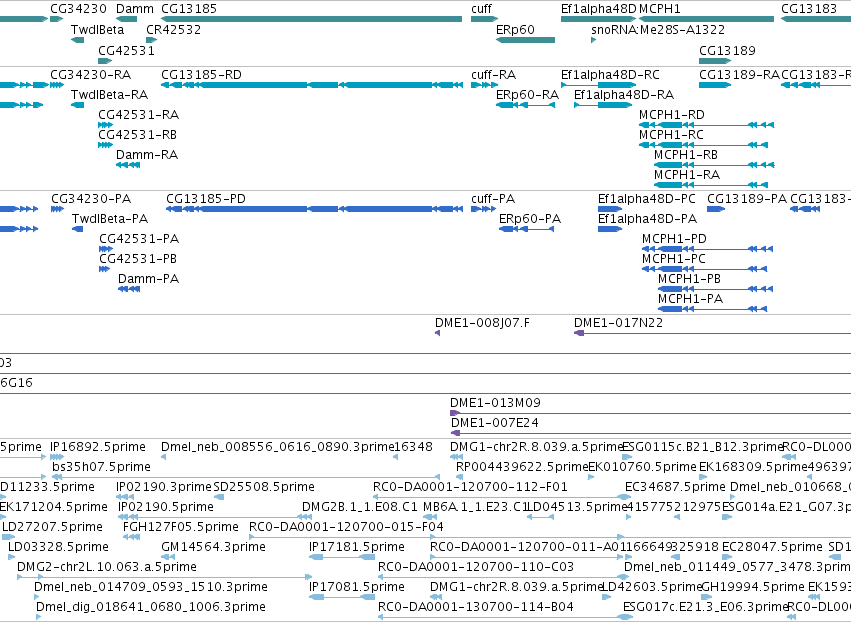Click the Ef1alpha48D gene label
The width and height of the screenshot is (851, 622).
[599, 9]
